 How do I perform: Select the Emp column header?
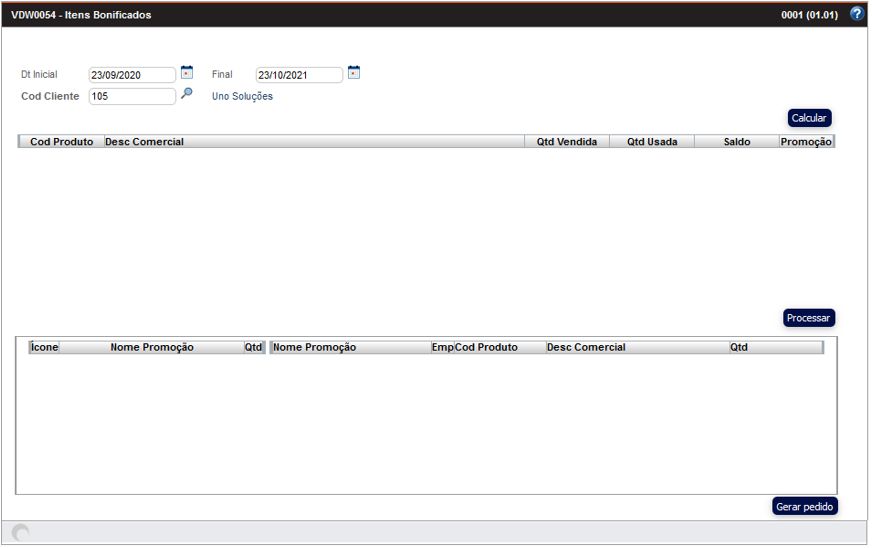(442, 348)
